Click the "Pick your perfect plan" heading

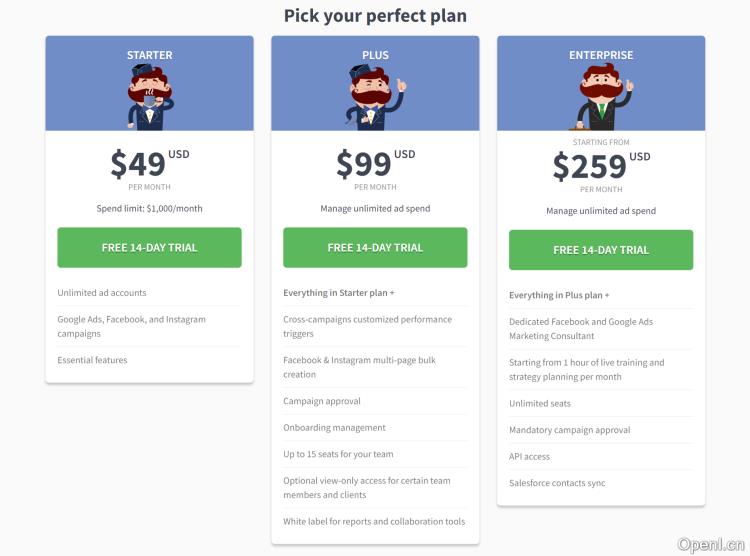pos(375,16)
